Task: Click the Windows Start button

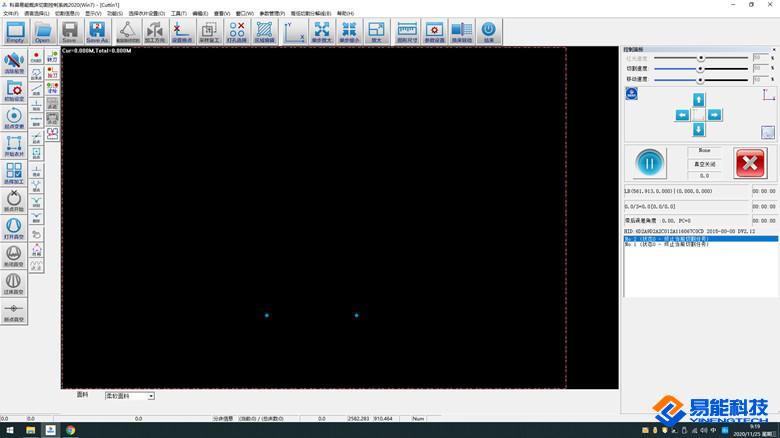Action: tap(9, 430)
